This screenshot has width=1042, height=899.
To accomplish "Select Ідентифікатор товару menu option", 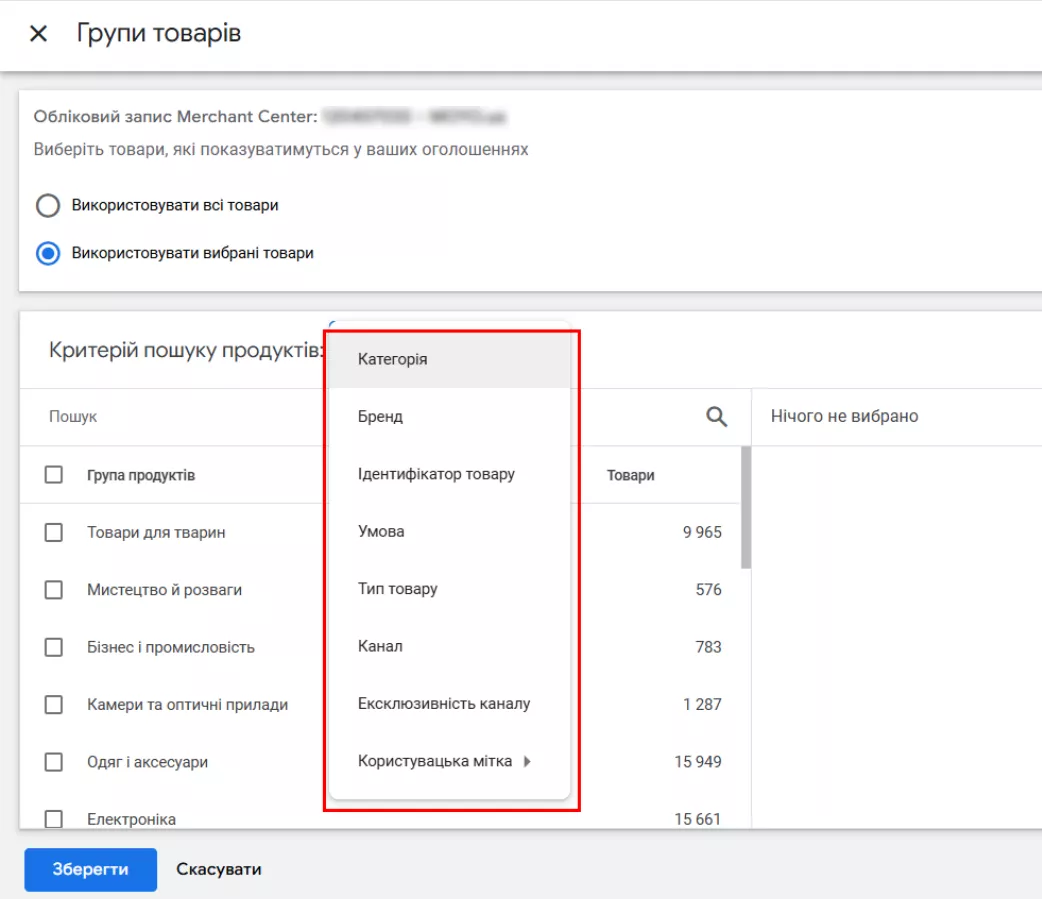I will (x=436, y=474).
